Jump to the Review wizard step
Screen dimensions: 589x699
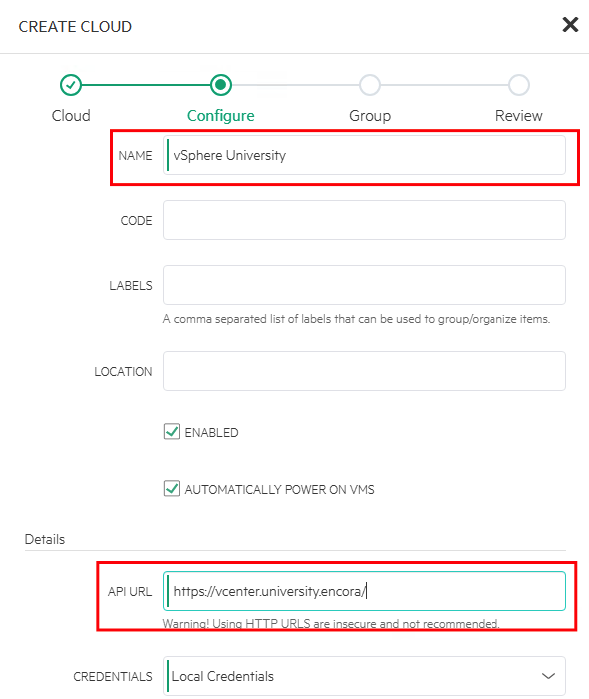pyautogui.click(x=519, y=115)
